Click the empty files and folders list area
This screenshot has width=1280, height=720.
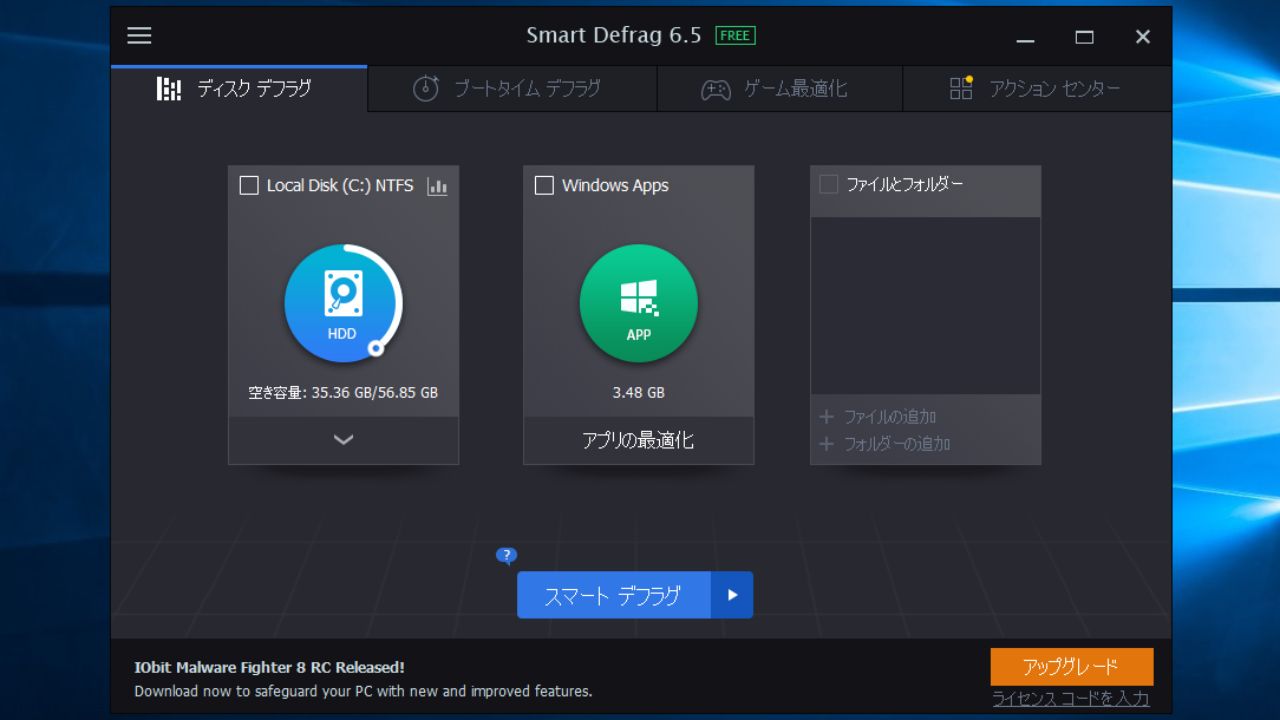925,306
